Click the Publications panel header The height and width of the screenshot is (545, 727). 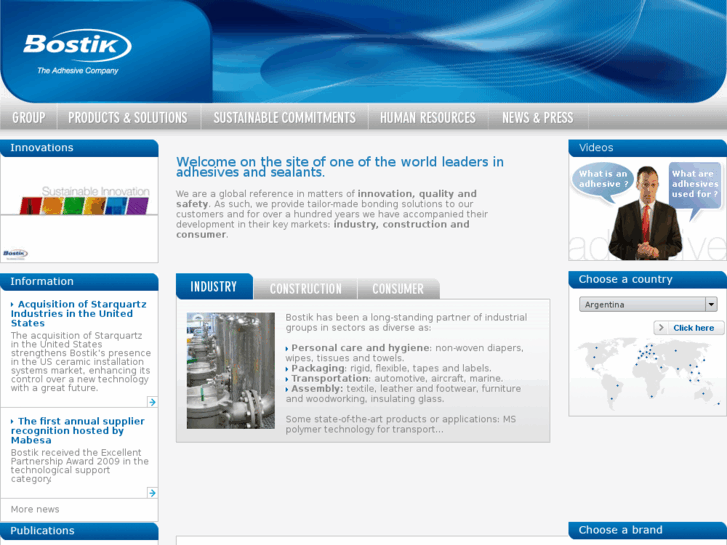pyautogui.click(x=79, y=531)
